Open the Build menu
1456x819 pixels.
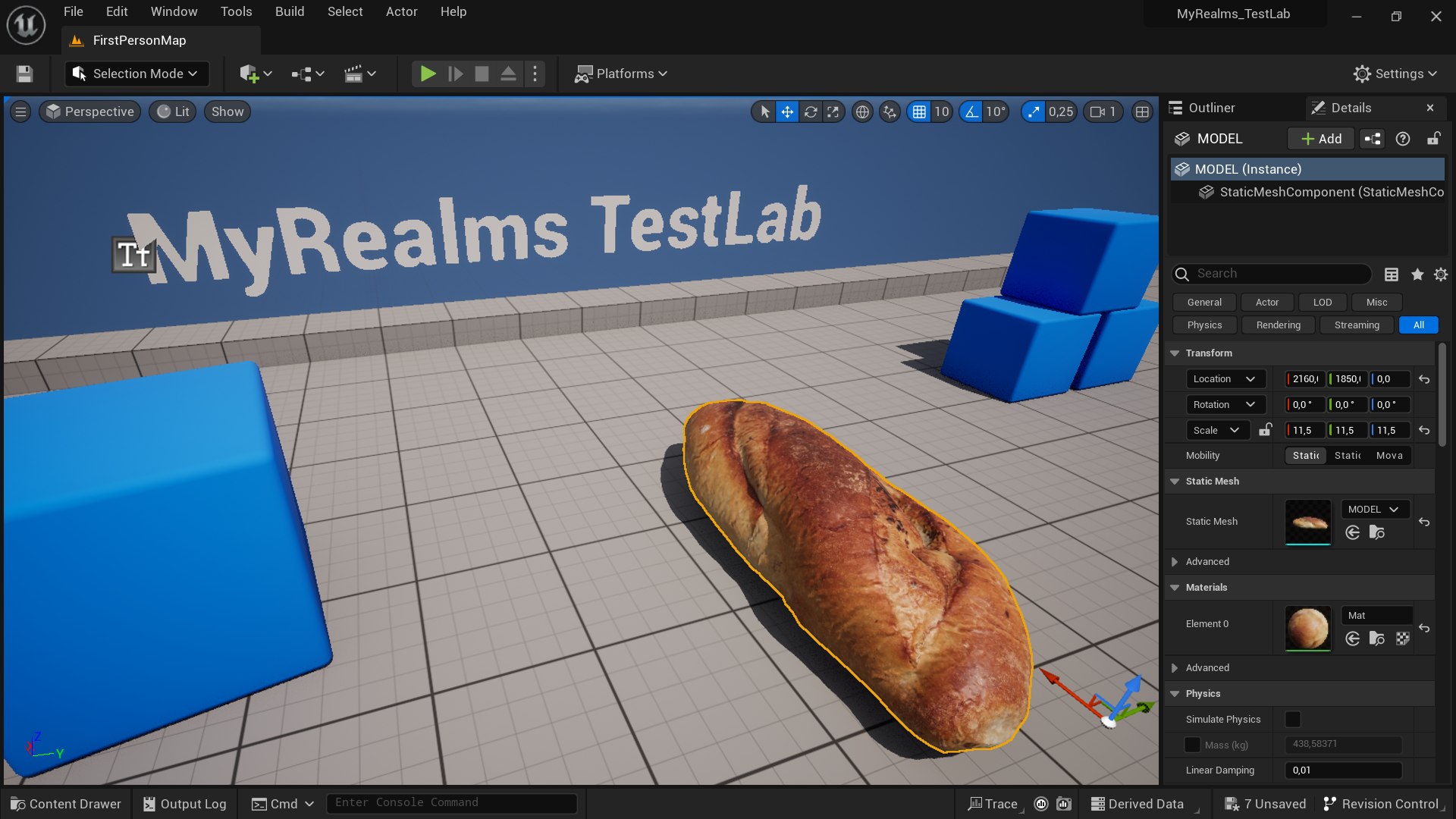tap(290, 11)
